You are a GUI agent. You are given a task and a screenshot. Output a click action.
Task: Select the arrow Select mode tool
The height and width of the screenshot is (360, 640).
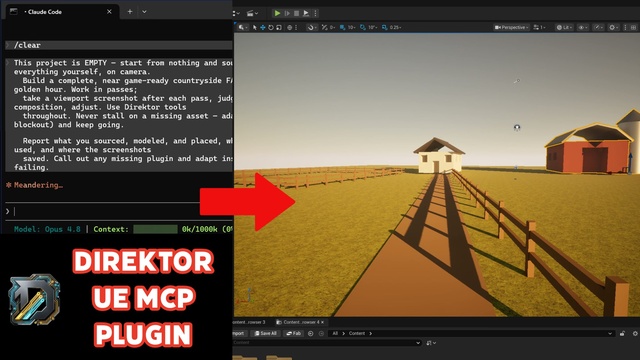pos(255,27)
